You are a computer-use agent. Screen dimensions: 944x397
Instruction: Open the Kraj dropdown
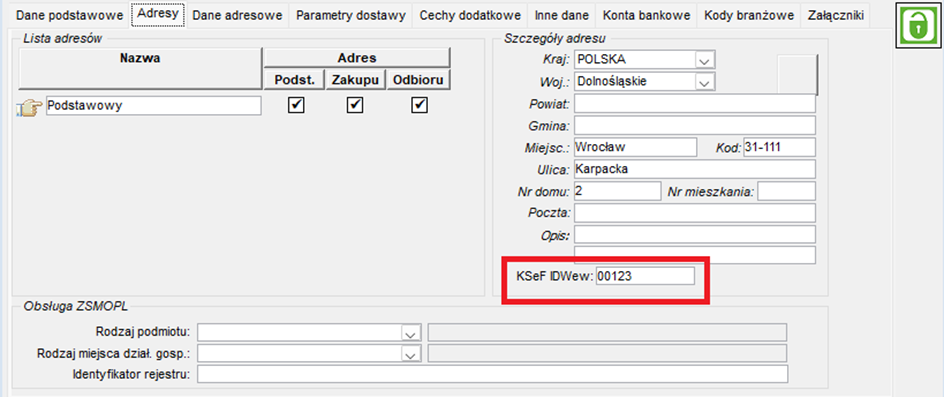[704, 60]
